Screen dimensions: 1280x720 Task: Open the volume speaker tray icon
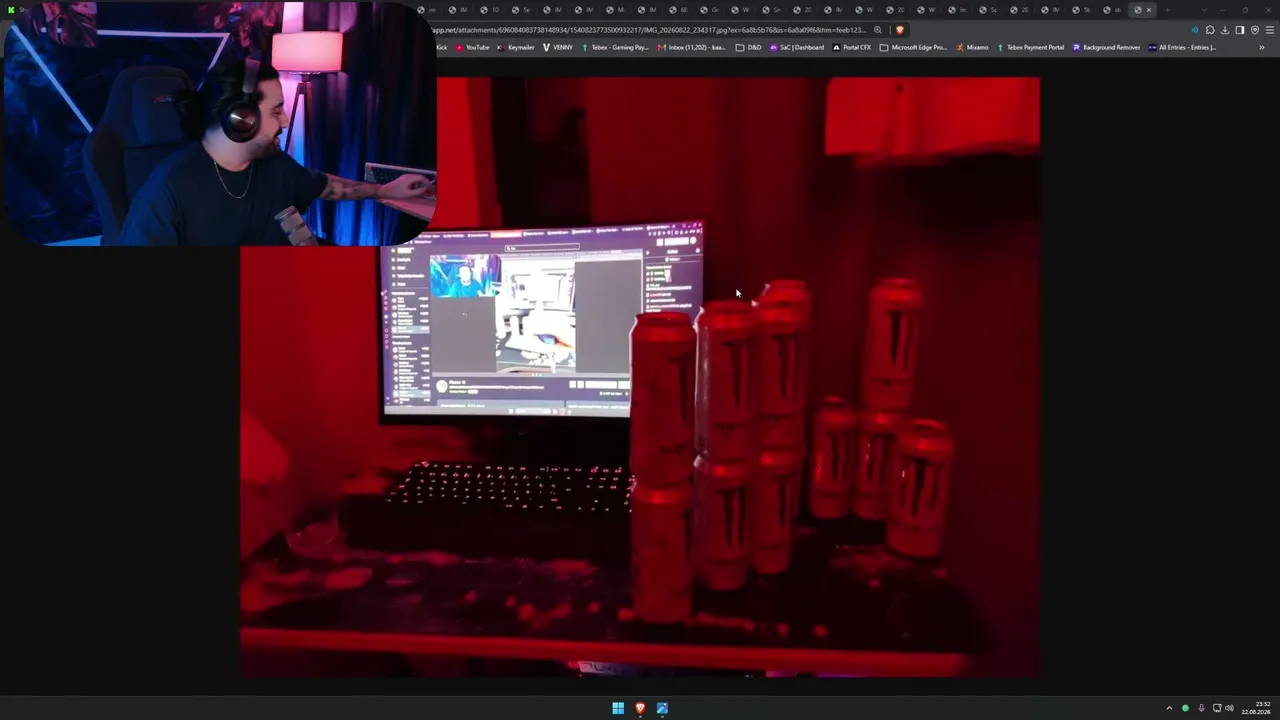(1230, 708)
